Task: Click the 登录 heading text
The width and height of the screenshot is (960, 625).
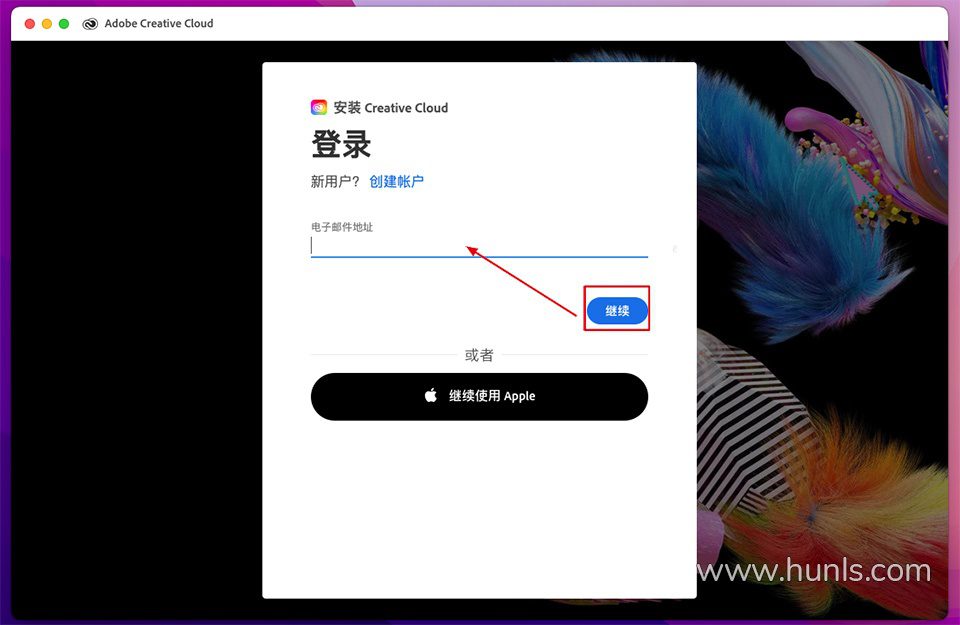Action: coord(341,144)
